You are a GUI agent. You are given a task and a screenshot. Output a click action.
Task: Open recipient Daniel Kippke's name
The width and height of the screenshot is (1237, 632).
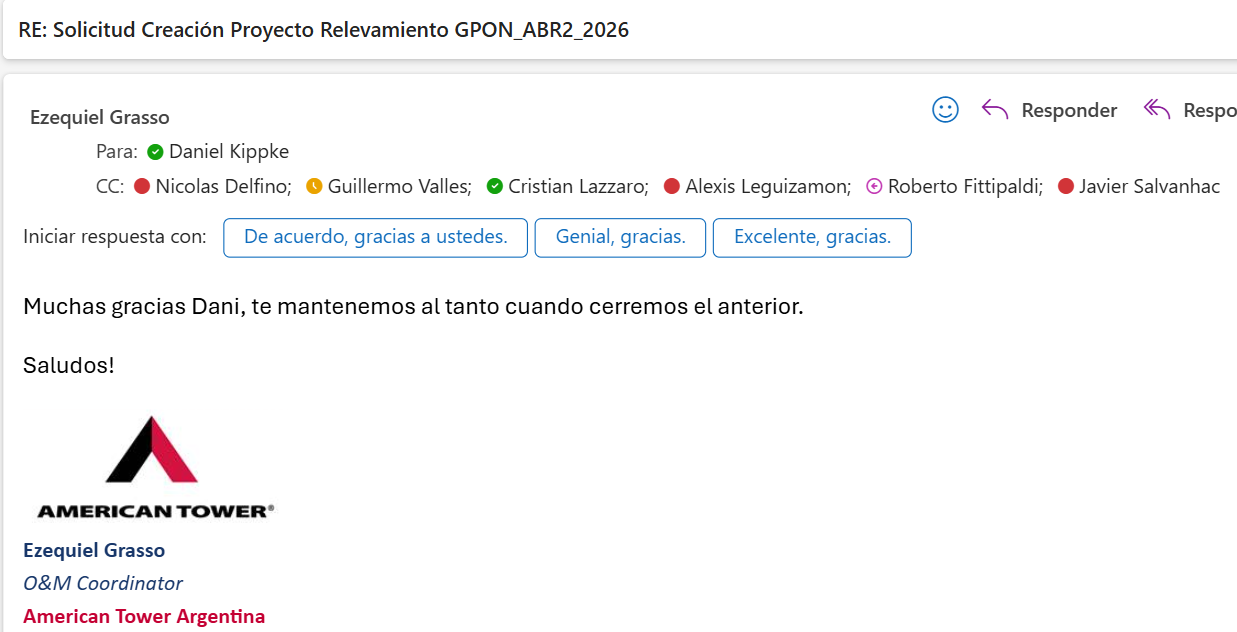tap(229, 152)
